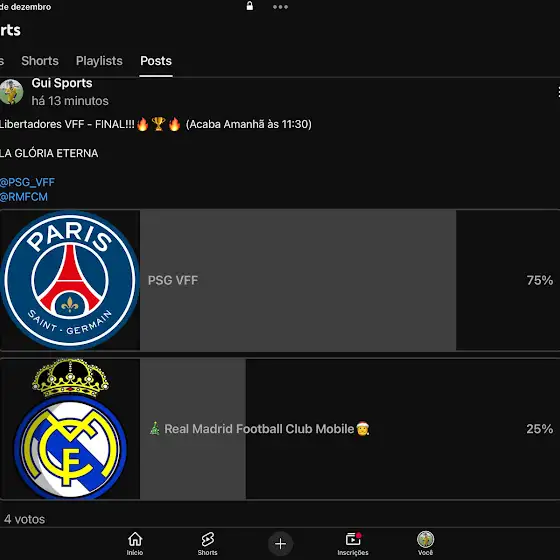
Task: Click the Gui Sports avatar picture
Action: 11,92
